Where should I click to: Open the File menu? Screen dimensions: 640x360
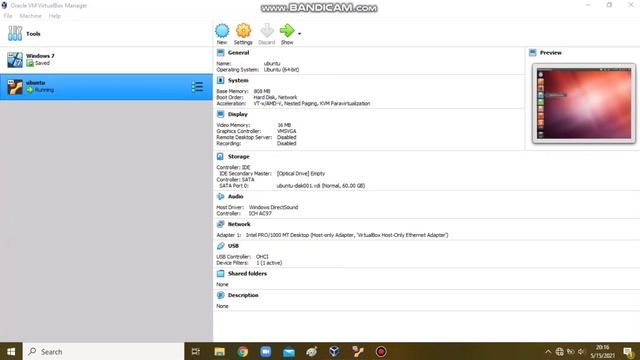[x=8, y=16]
